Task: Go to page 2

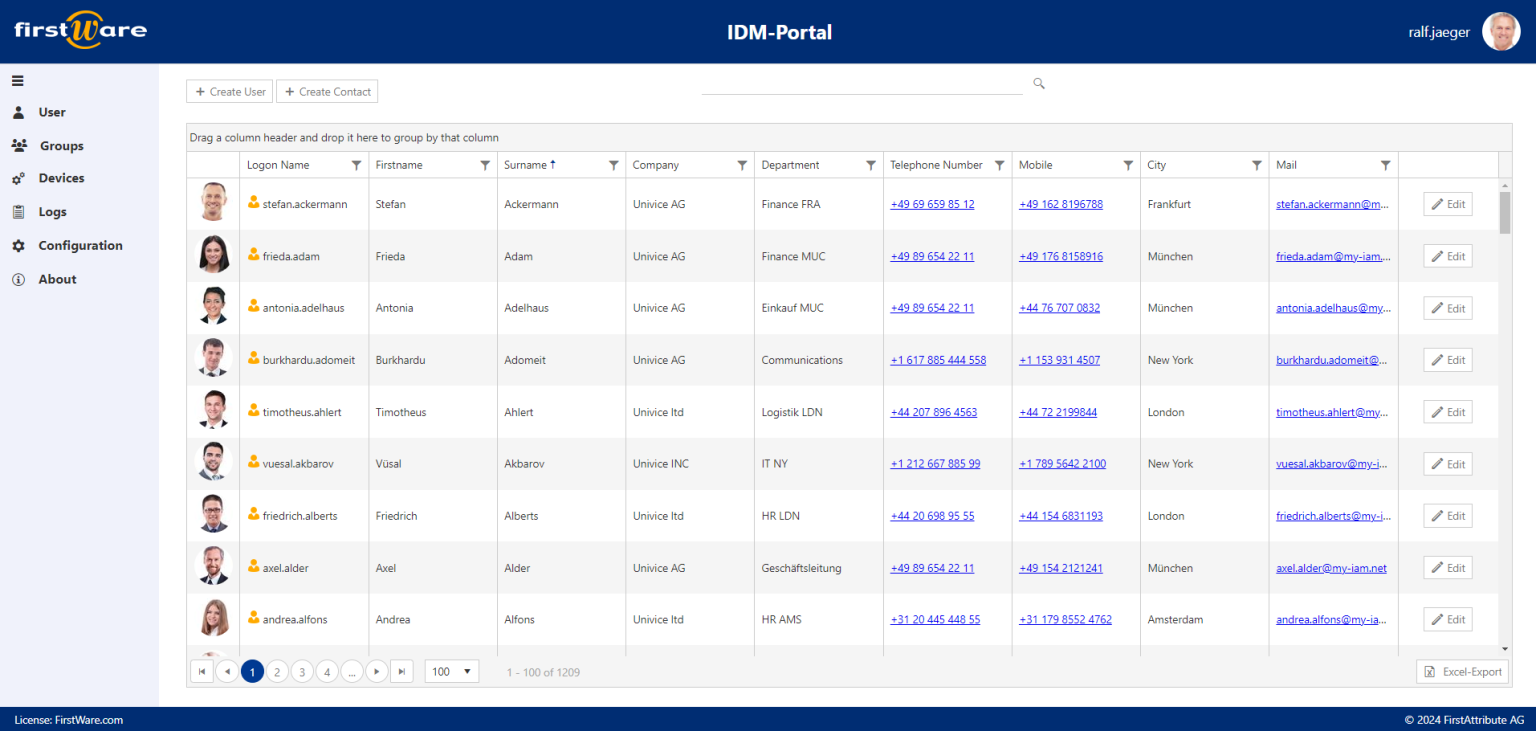Action: pos(277,672)
